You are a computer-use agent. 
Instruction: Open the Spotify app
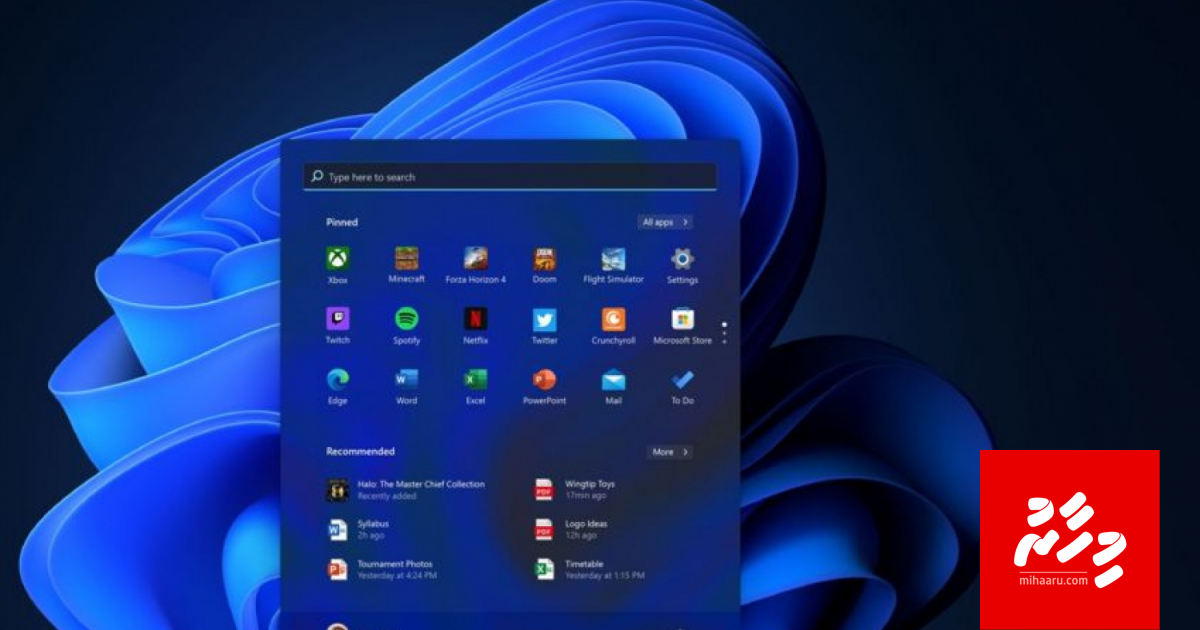pyautogui.click(x=406, y=320)
